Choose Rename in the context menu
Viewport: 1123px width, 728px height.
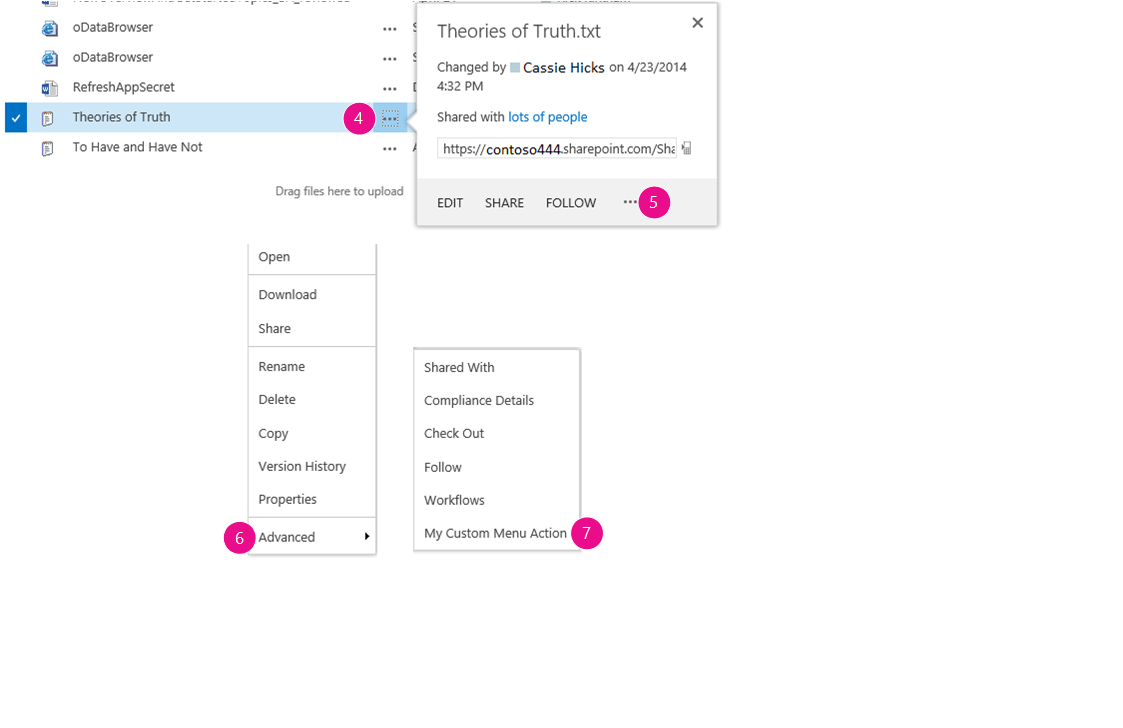pos(280,366)
